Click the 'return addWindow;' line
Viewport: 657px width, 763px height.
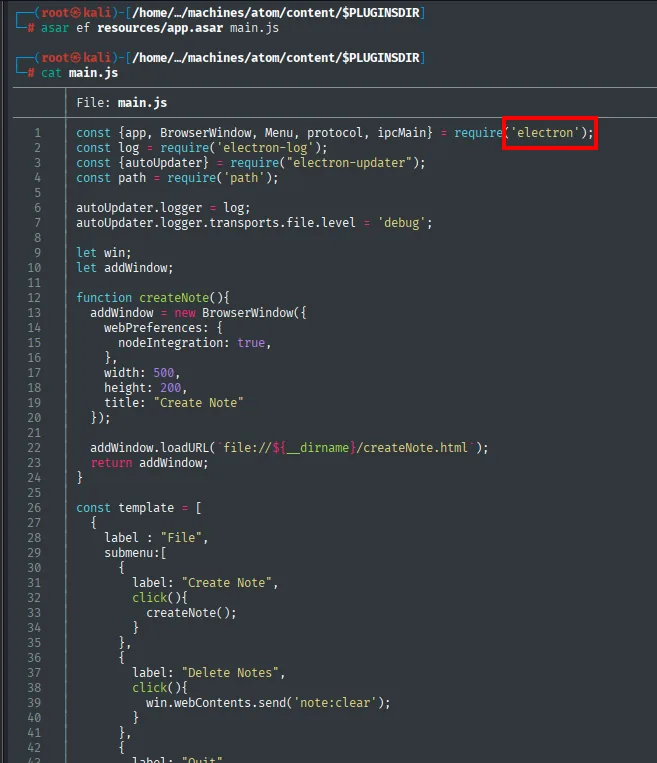click(x=149, y=463)
